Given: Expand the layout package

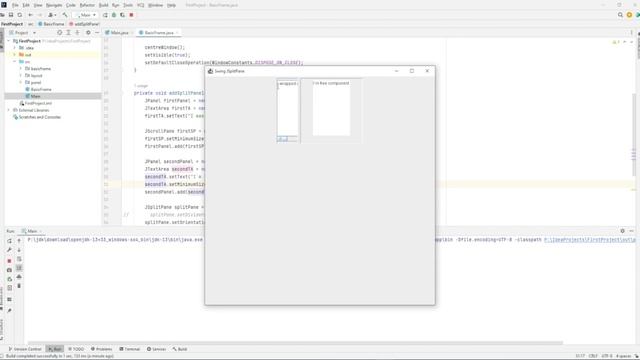Looking at the screenshot, I should tap(21, 76).
